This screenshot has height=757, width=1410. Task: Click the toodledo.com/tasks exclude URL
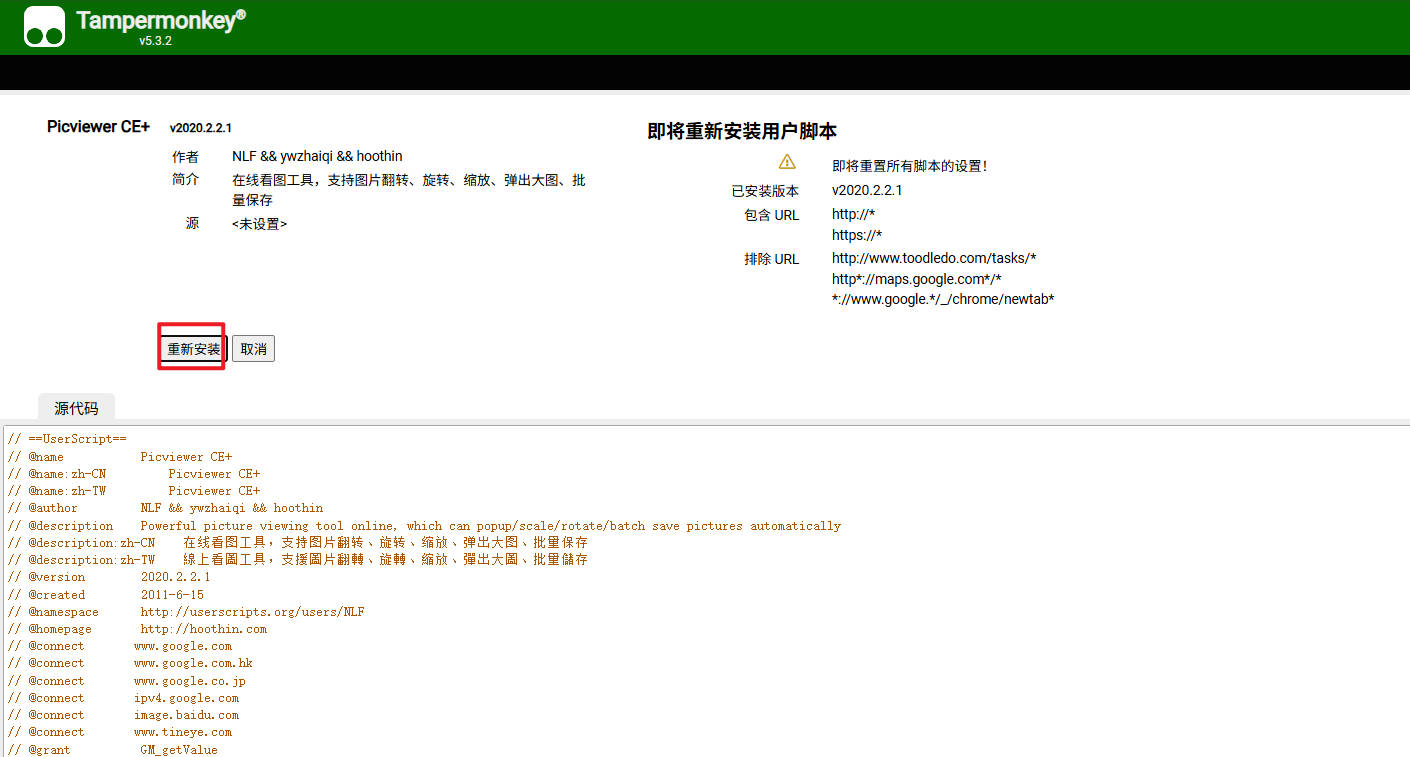pyautogui.click(x=934, y=258)
